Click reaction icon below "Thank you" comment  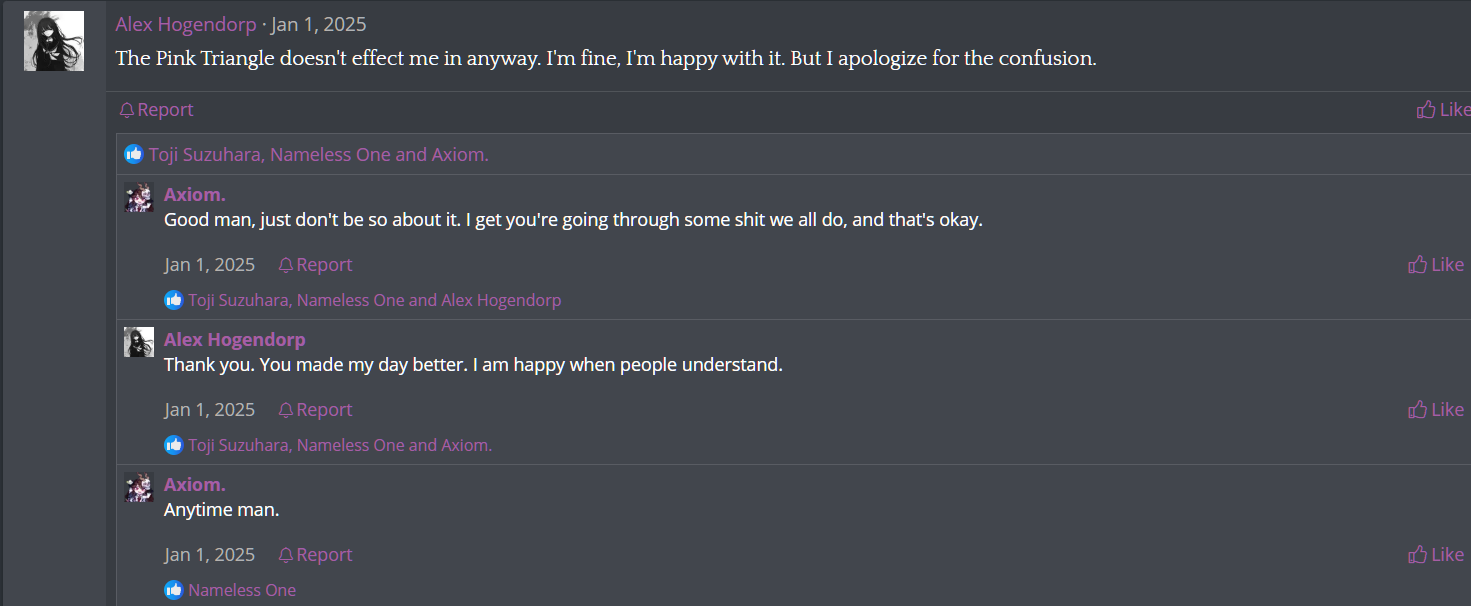pyautogui.click(x=174, y=445)
